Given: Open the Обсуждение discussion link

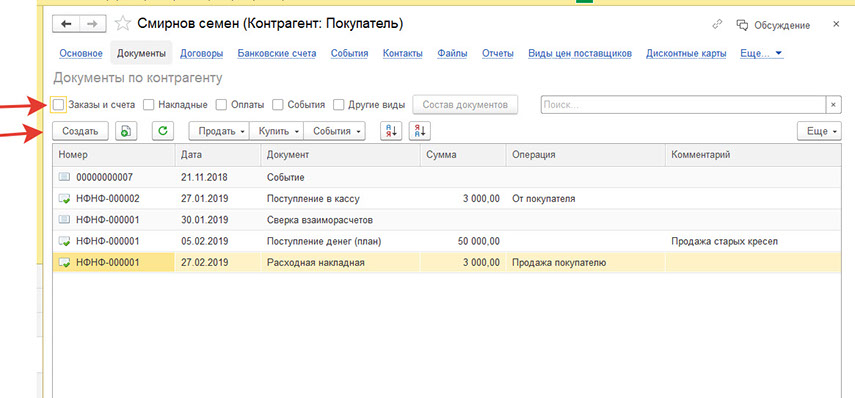Looking at the screenshot, I should (773, 25).
